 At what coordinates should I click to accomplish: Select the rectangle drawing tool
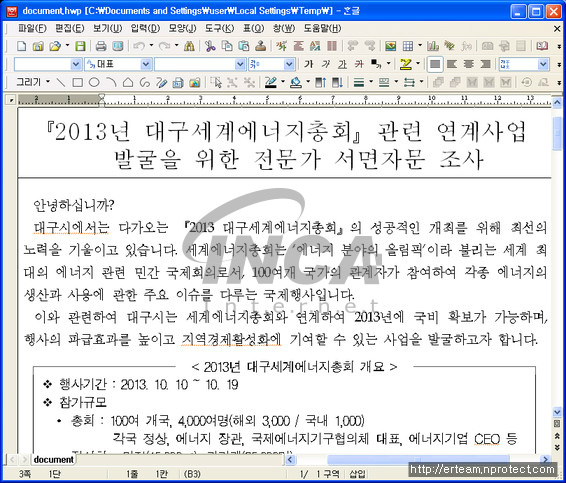[x=77, y=83]
